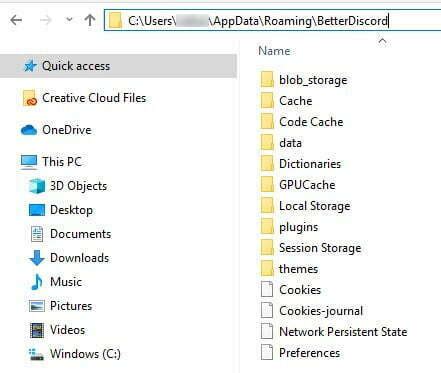Image resolution: width=441 pixels, height=373 pixels.
Task: Select the data folder
Action: [290, 143]
